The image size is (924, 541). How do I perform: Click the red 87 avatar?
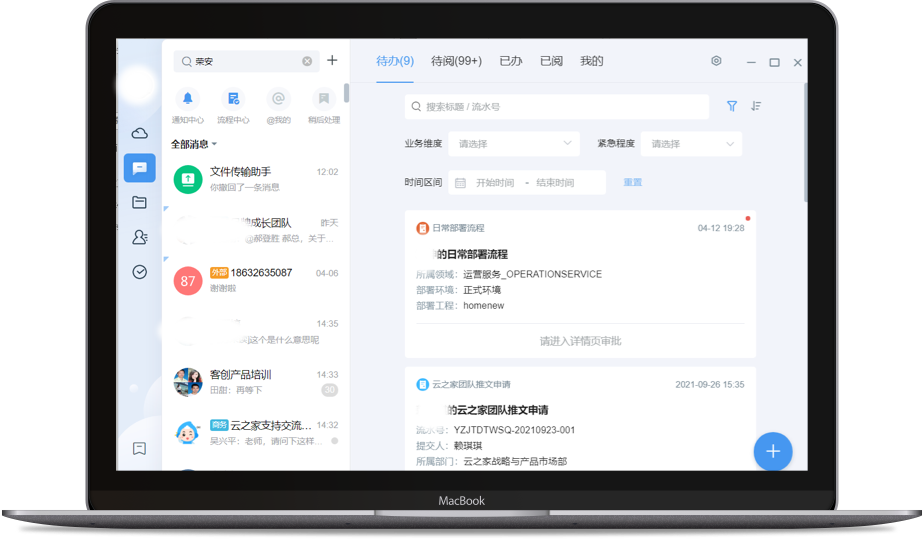pyautogui.click(x=187, y=281)
